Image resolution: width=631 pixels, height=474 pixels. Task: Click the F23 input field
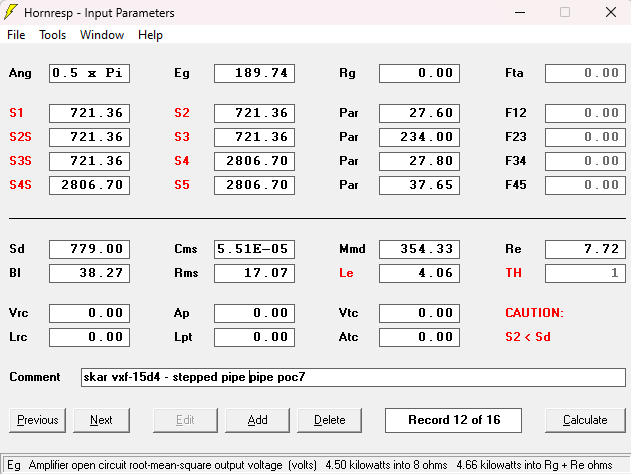[586, 137]
